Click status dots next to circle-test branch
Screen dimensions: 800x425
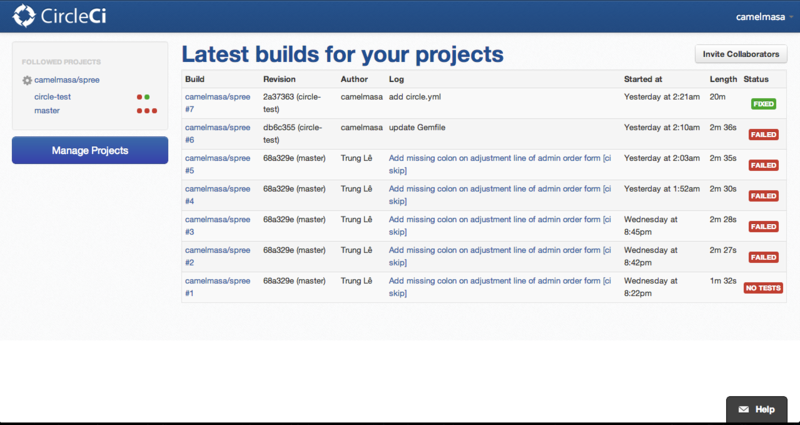(x=143, y=97)
